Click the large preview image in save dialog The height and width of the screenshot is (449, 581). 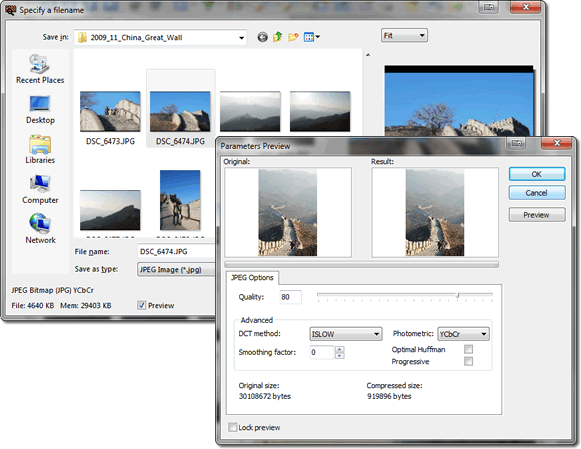[459, 101]
